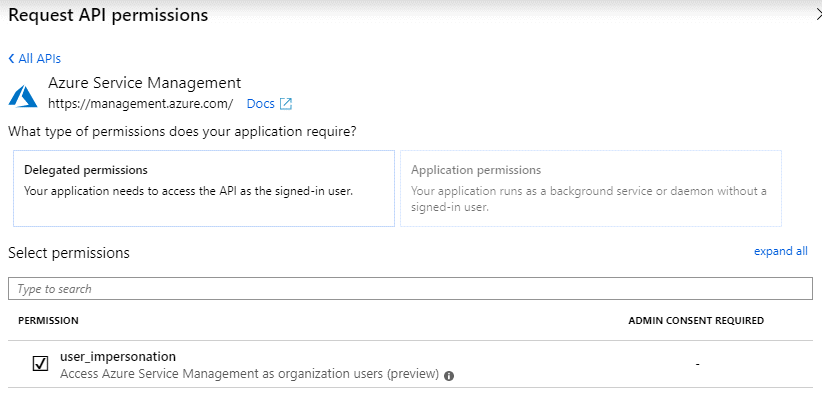This screenshot has width=822, height=402.
Task: Select the user_impersonation permission name
Action: tap(118, 356)
